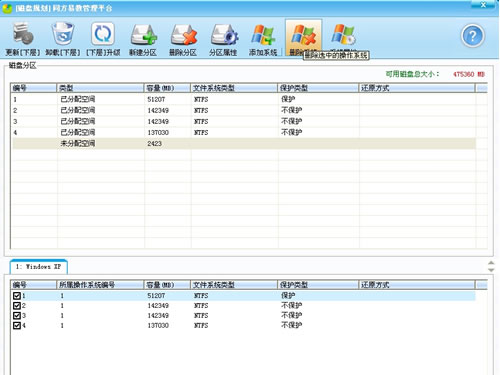Click the tab scroll down arrow
This screenshot has height=375, width=500.
click(x=491, y=270)
